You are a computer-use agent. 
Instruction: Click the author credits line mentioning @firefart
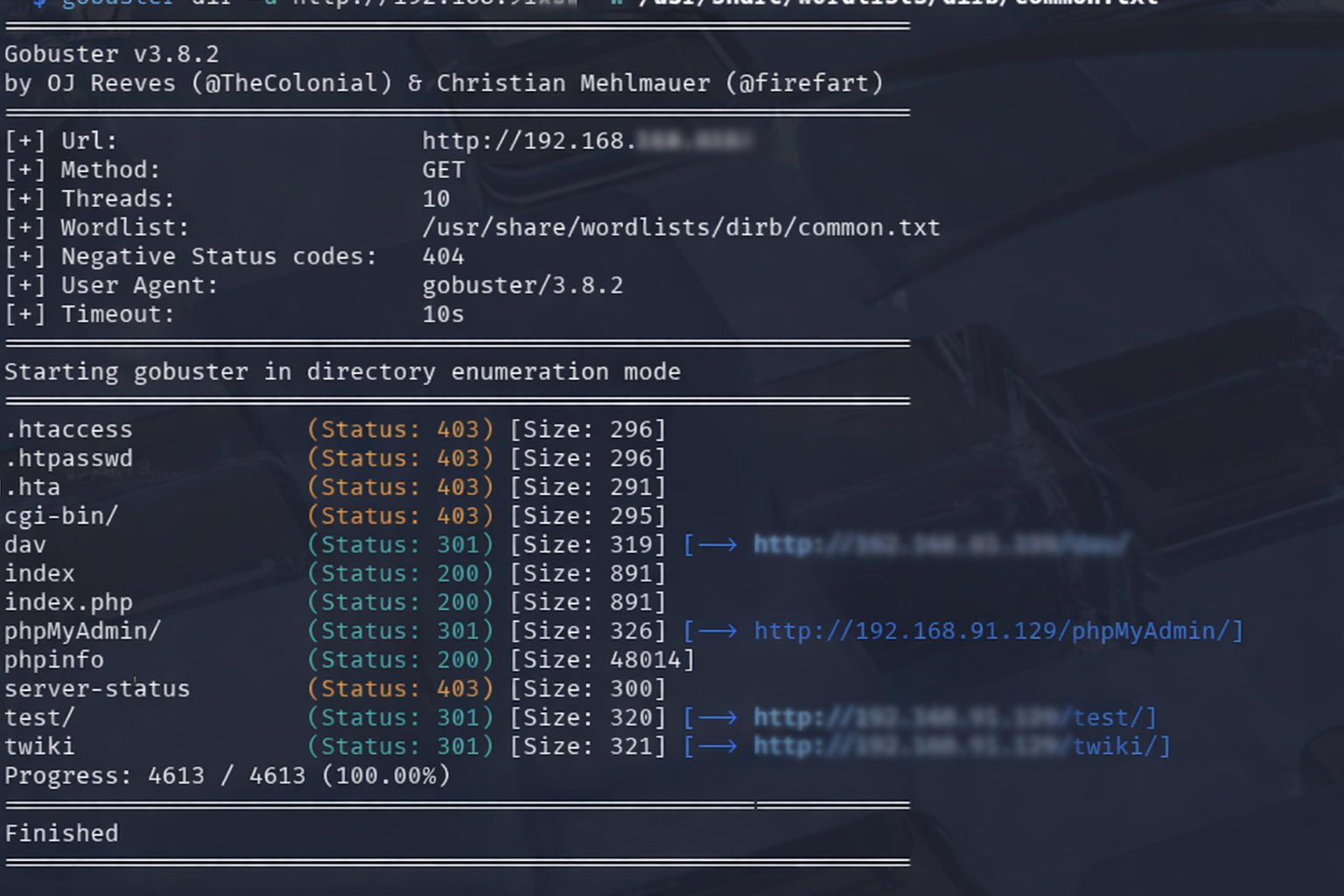[x=444, y=83]
